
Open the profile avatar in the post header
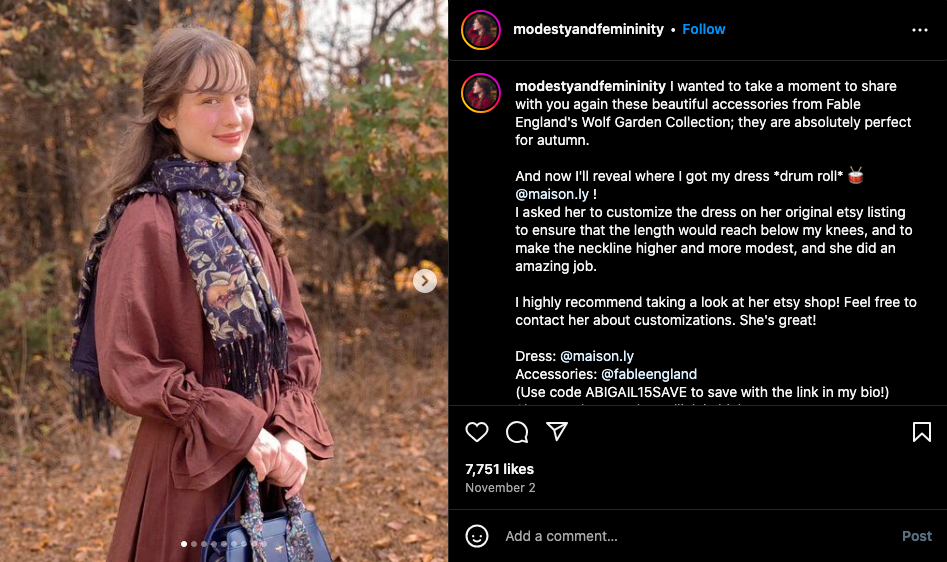point(481,30)
